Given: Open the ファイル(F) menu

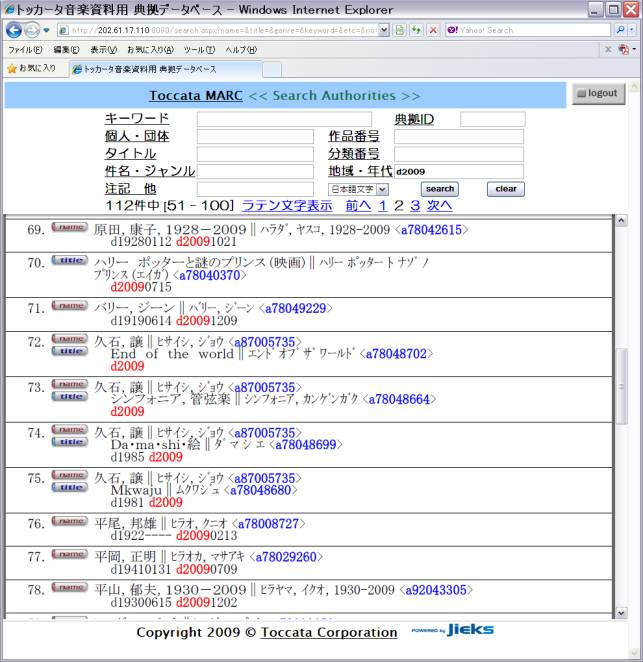Looking at the screenshot, I should (26, 50).
